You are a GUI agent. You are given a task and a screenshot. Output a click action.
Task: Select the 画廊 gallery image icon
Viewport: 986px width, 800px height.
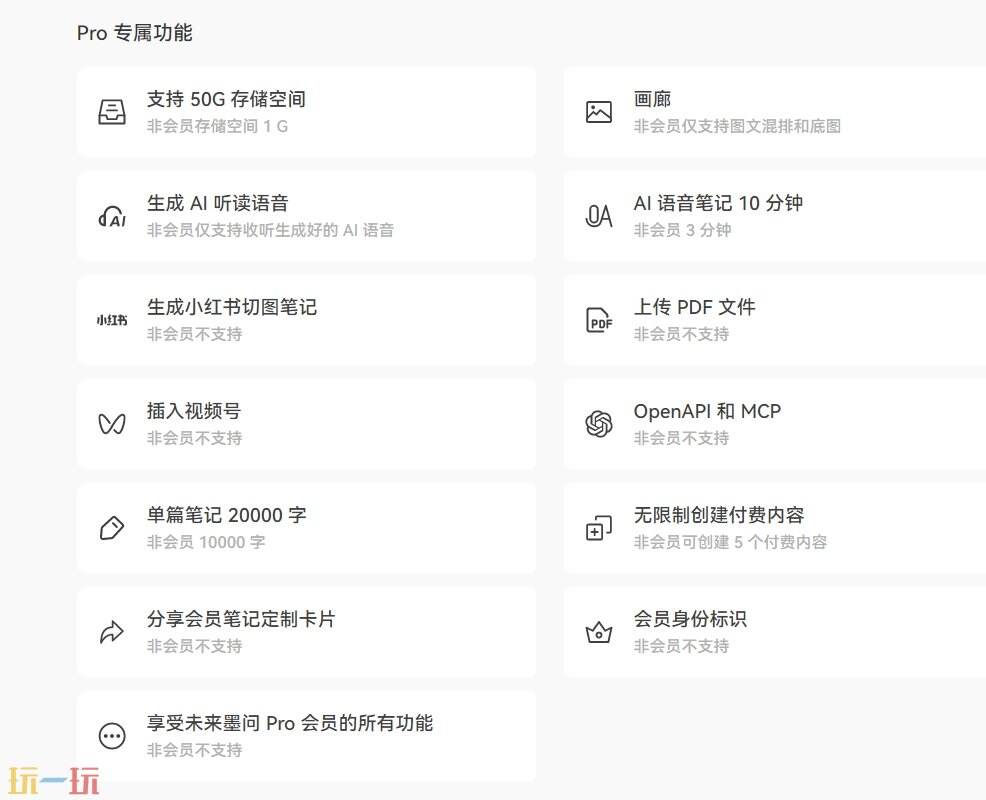coord(598,111)
